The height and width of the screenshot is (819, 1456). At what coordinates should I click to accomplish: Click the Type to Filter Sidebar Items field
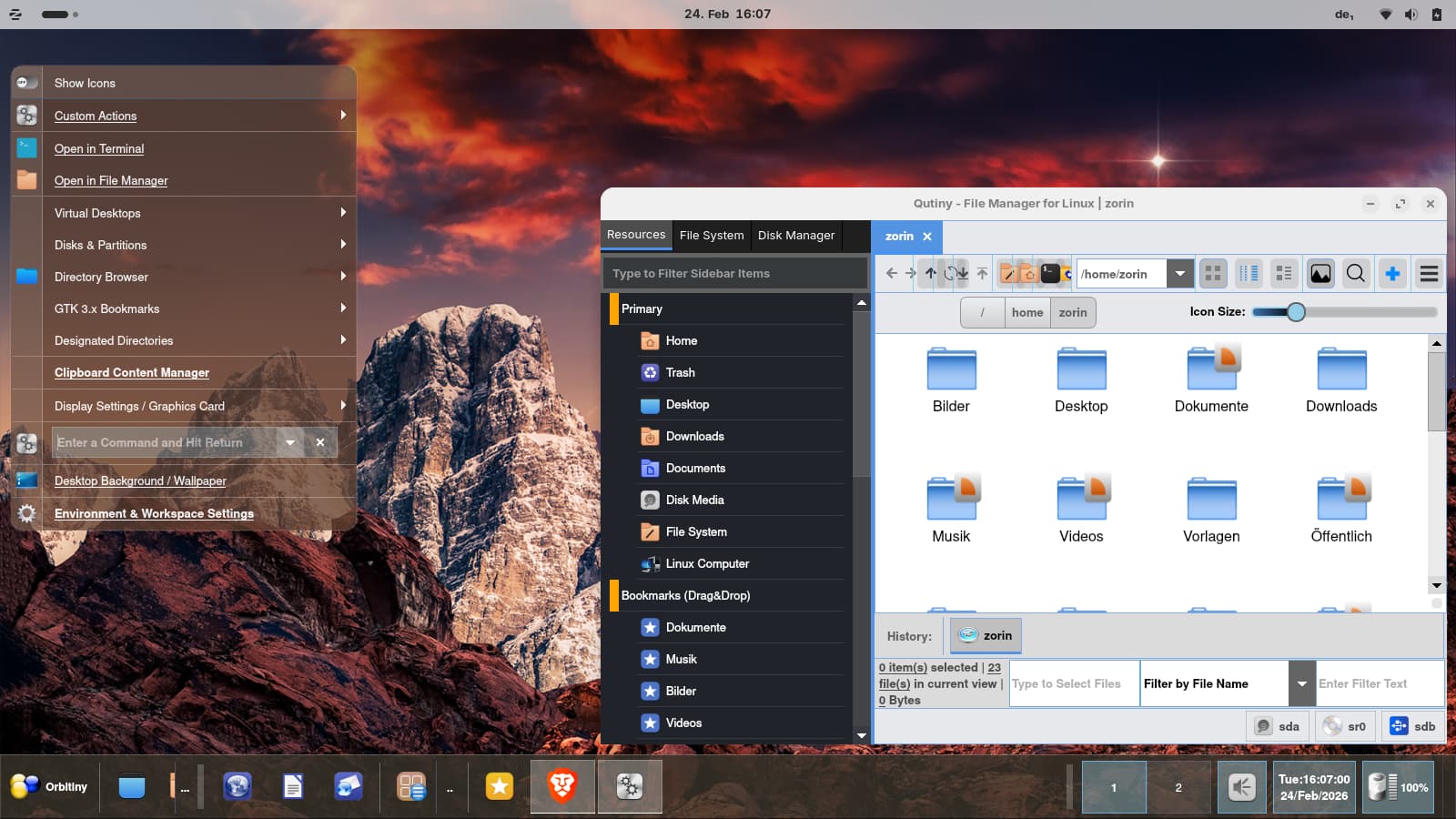[734, 273]
